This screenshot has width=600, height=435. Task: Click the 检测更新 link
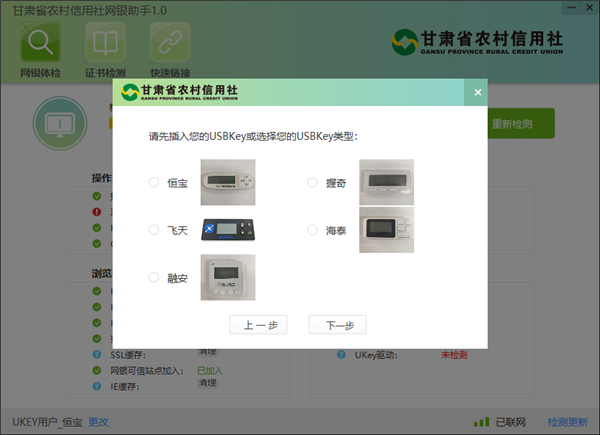567,422
